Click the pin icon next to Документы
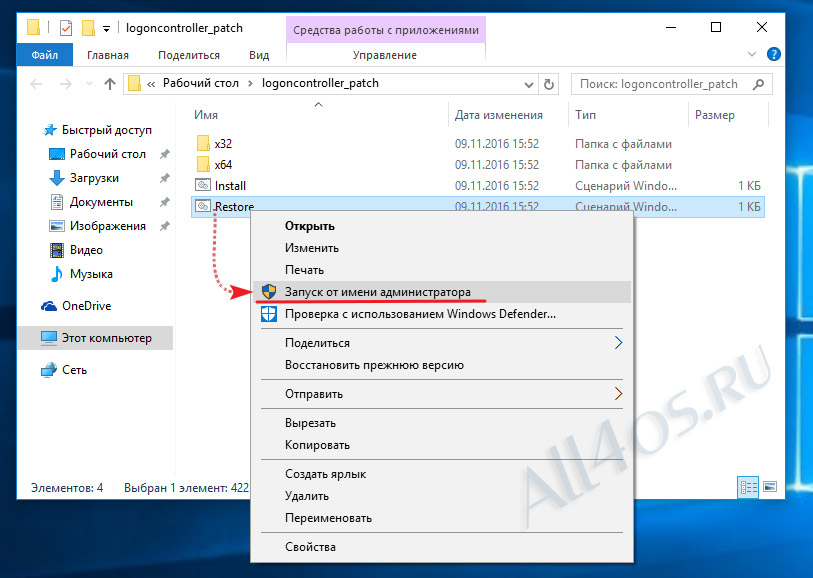The width and height of the screenshot is (813, 578). (x=165, y=202)
